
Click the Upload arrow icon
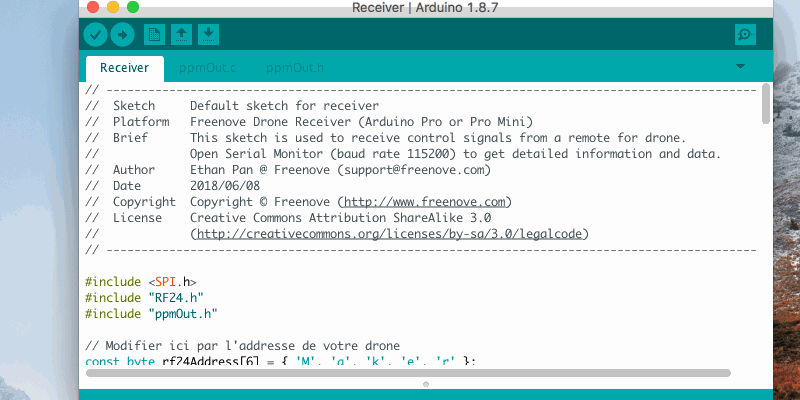122,35
